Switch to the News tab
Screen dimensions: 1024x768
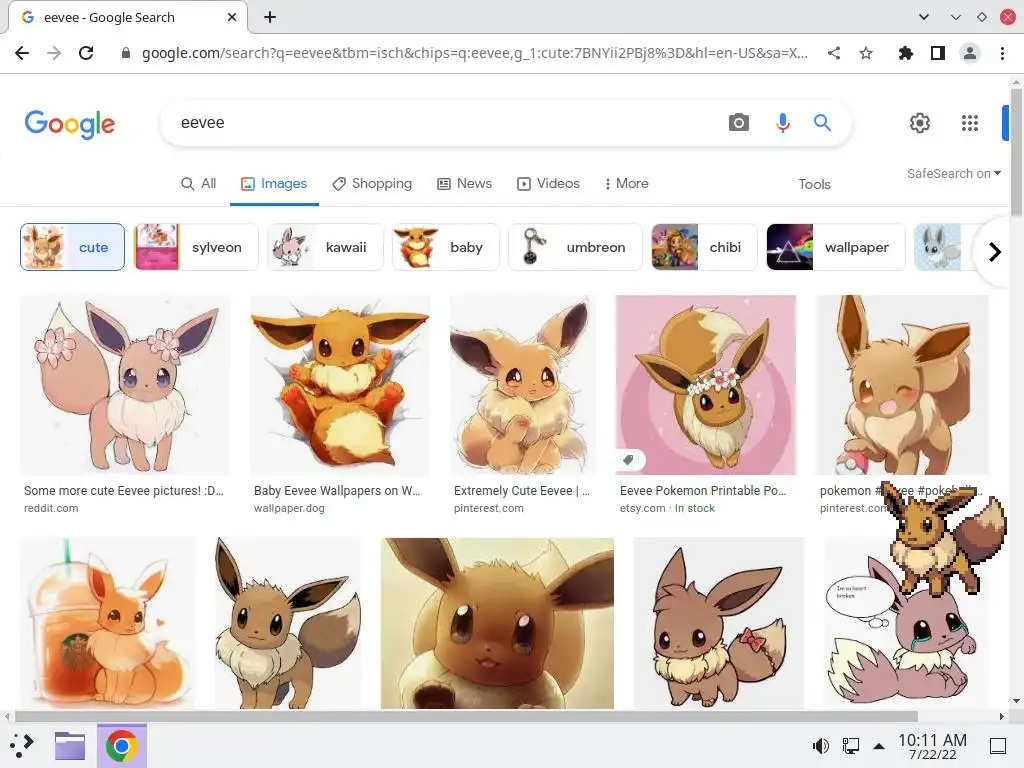[x=464, y=184]
